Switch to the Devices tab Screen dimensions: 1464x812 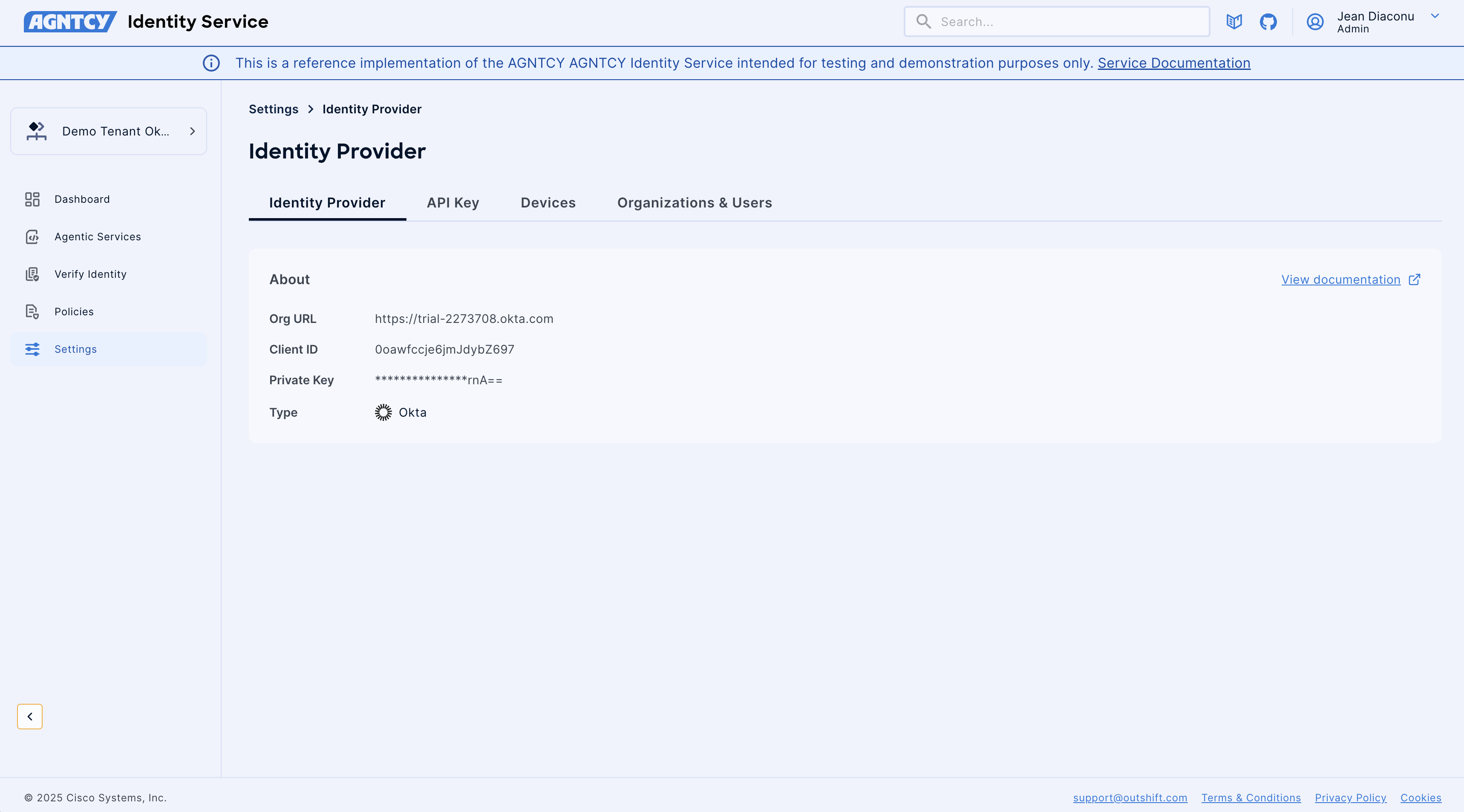click(x=547, y=203)
